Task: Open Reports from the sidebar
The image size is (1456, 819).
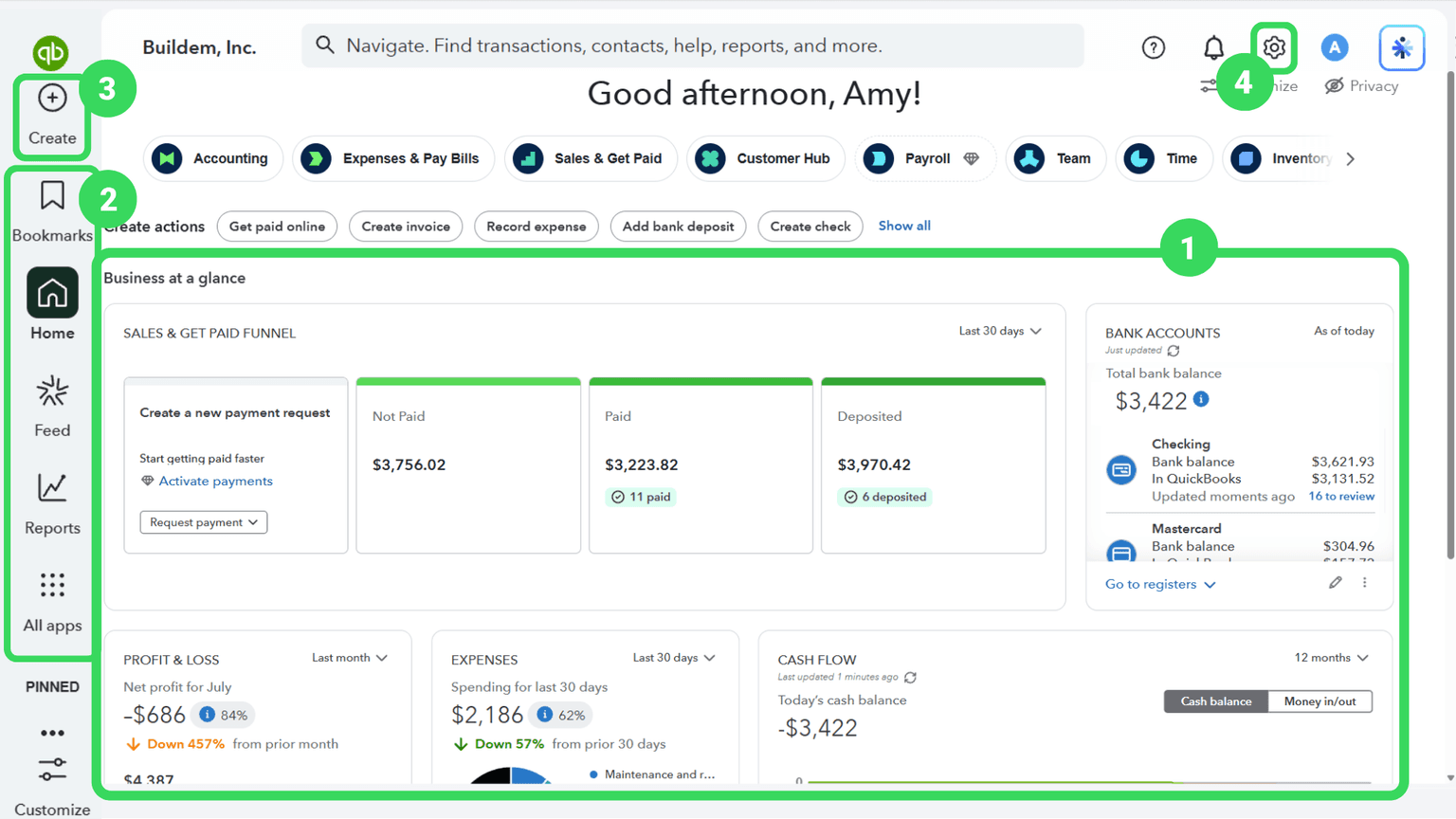Action: [x=52, y=503]
